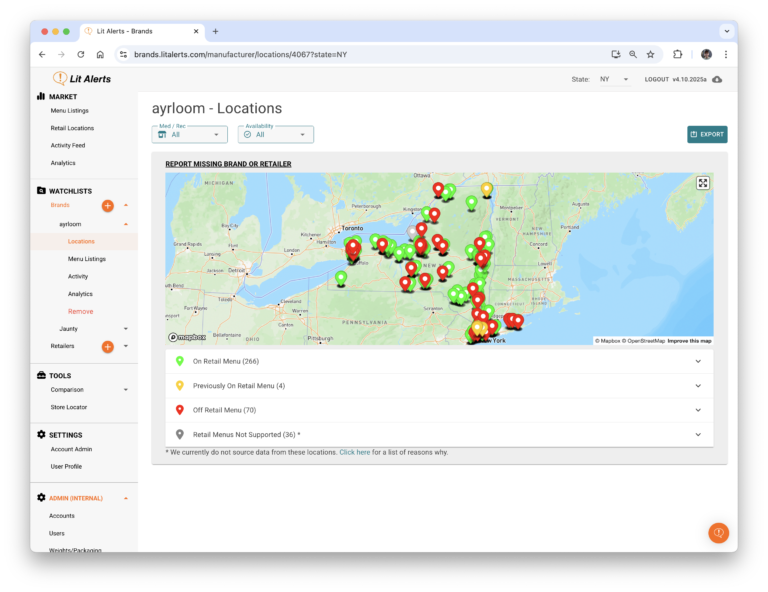
Task: Collapse the ayrloom brand tree arrow
Action: coord(126,224)
